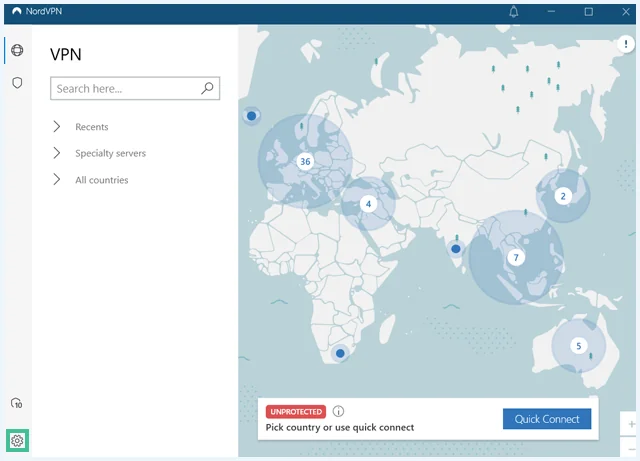Select East Asia cluster marker 2

point(563,196)
